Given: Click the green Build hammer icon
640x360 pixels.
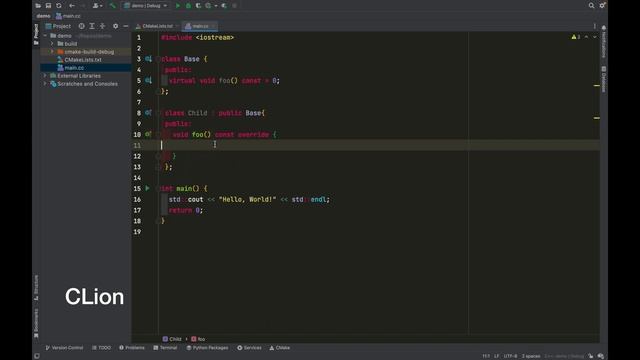Looking at the screenshot, I should [112, 6].
